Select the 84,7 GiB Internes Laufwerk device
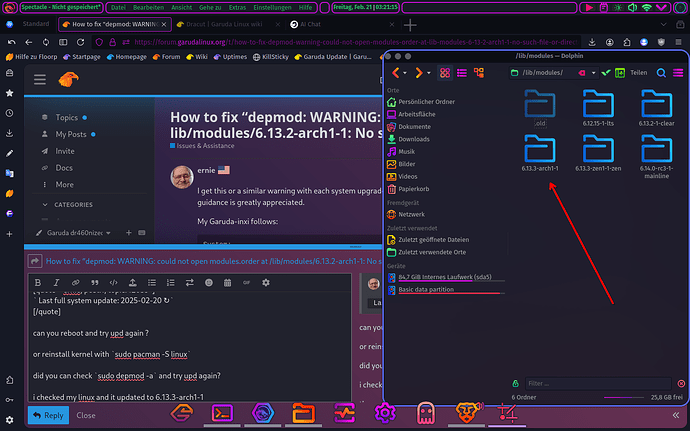 [x=445, y=277]
